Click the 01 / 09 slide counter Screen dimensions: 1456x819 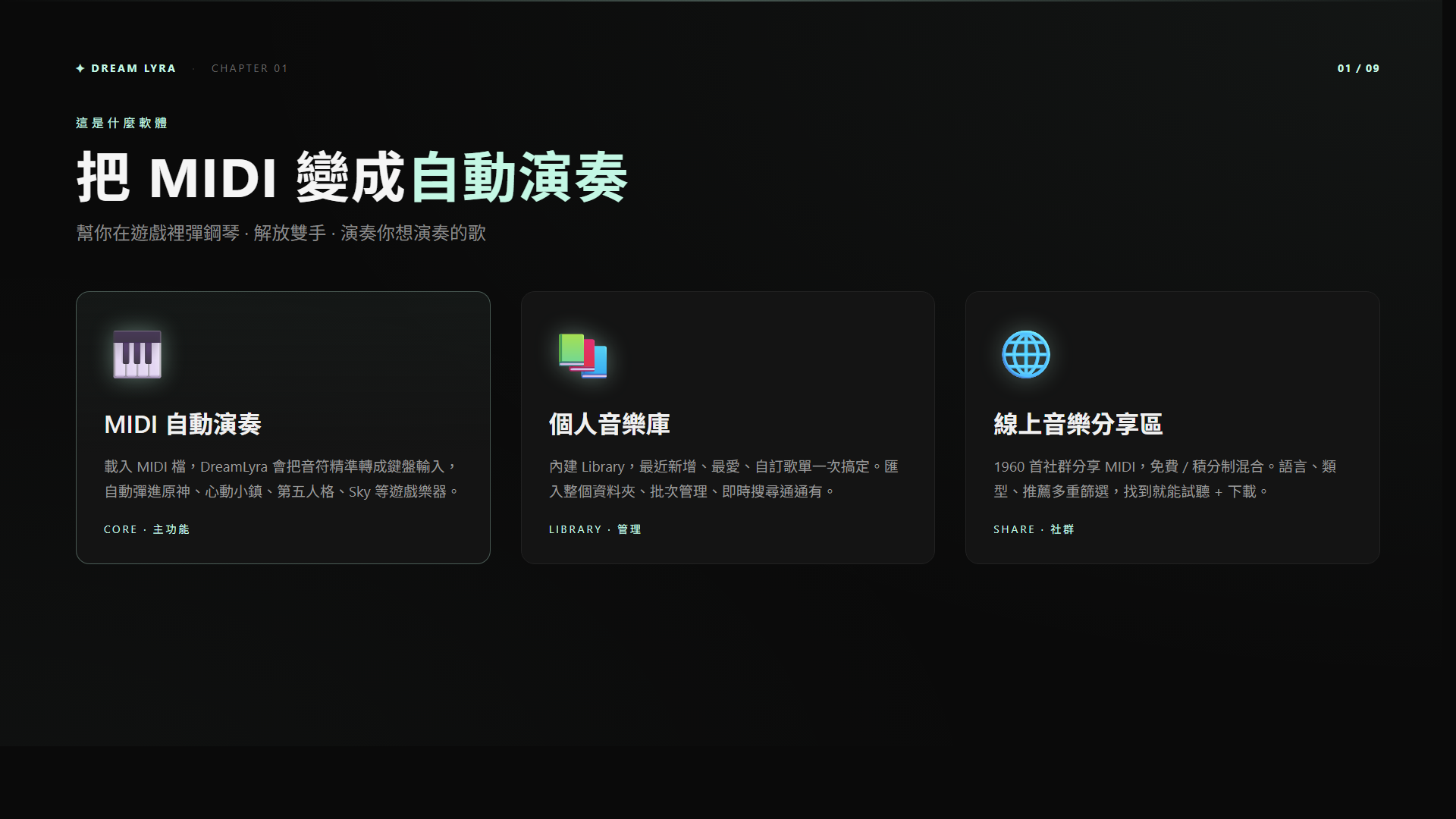[x=1357, y=68]
